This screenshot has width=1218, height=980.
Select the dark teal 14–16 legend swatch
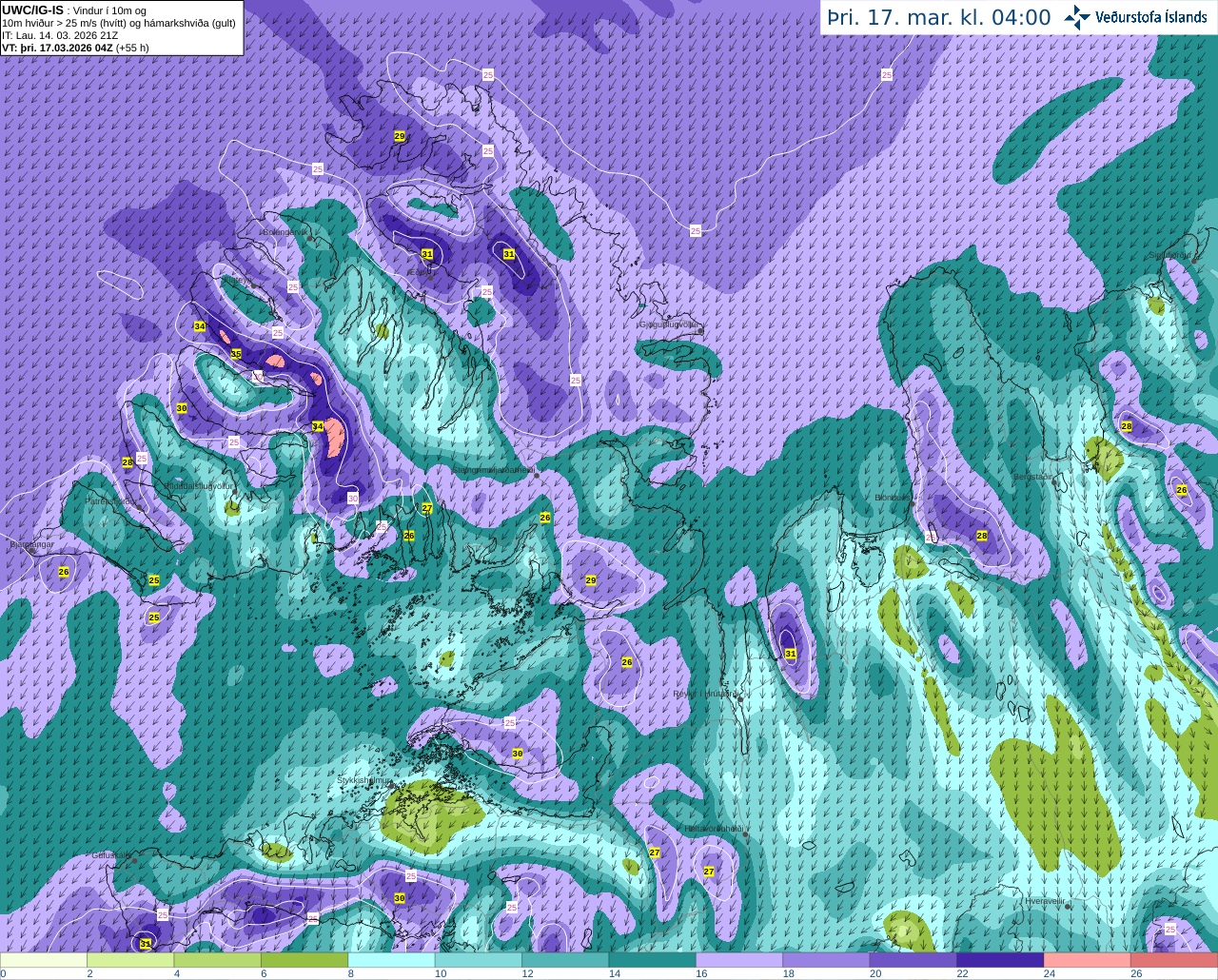[x=652, y=960]
